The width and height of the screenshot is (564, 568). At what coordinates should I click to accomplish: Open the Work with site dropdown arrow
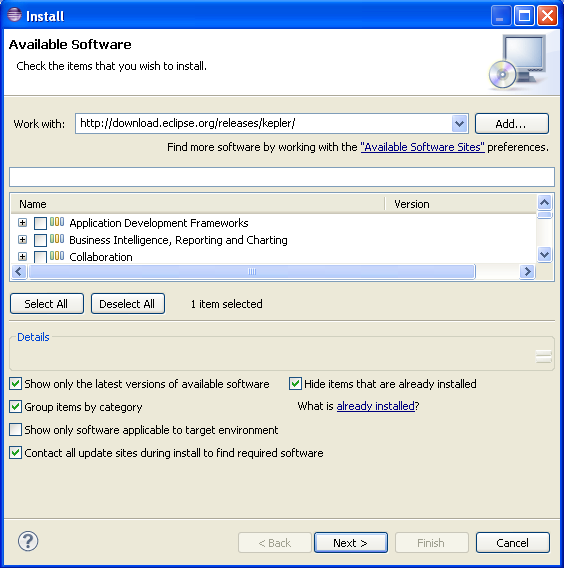[x=459, y=124]
